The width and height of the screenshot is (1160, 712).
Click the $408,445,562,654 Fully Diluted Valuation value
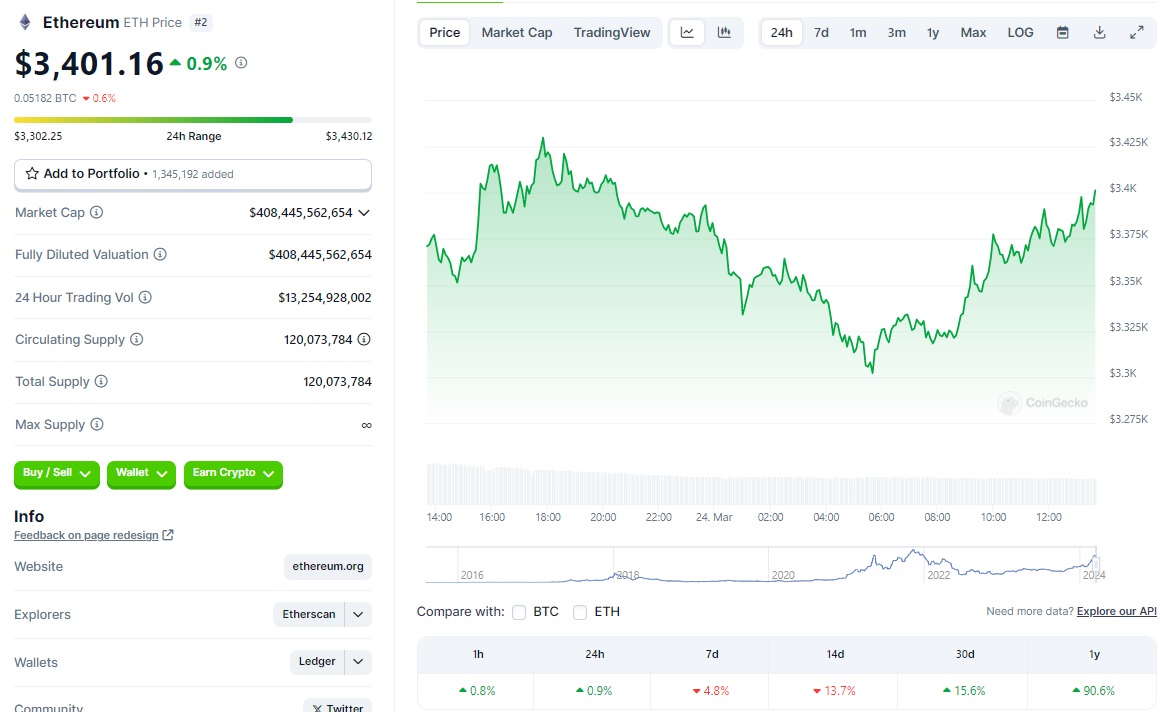320,255
